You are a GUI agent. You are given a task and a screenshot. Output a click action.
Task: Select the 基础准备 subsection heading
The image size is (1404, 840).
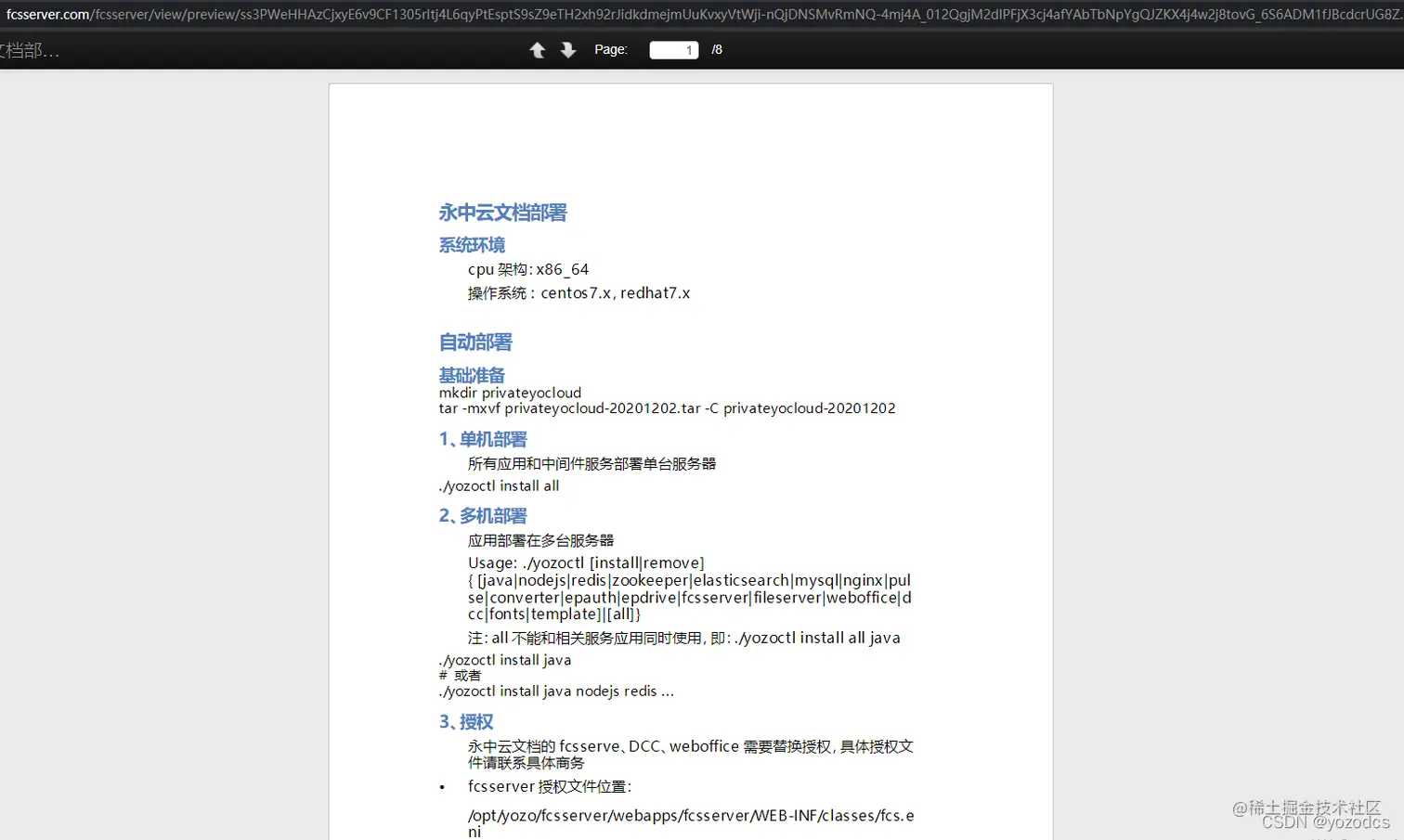471,375
